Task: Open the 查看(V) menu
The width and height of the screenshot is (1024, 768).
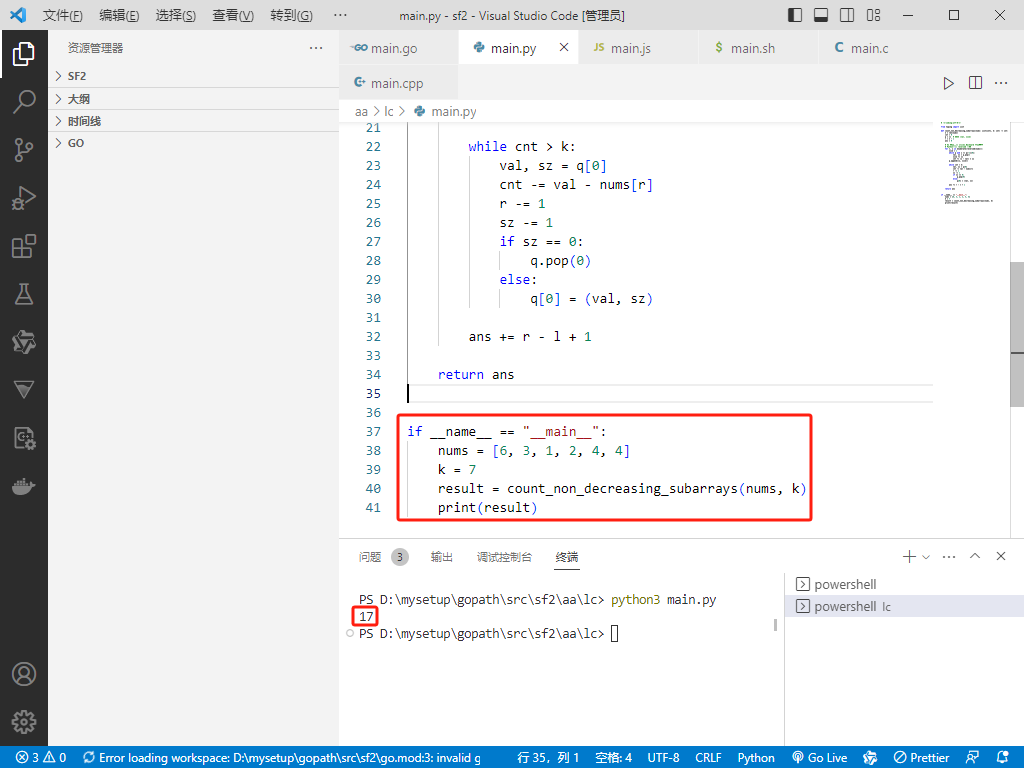Action: point(233,15)
